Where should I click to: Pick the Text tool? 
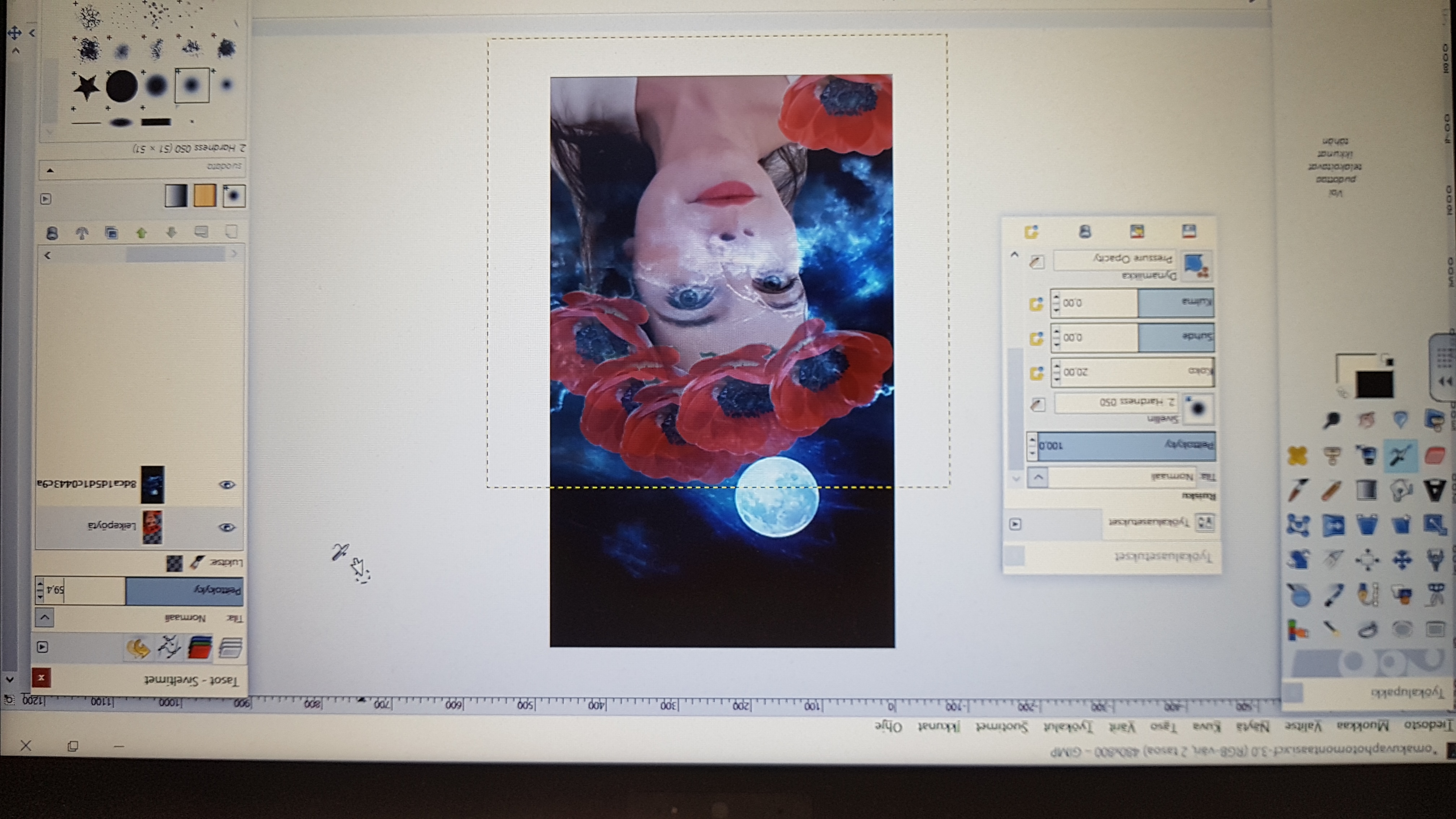pyautogui.click(x=1436, y=491)
